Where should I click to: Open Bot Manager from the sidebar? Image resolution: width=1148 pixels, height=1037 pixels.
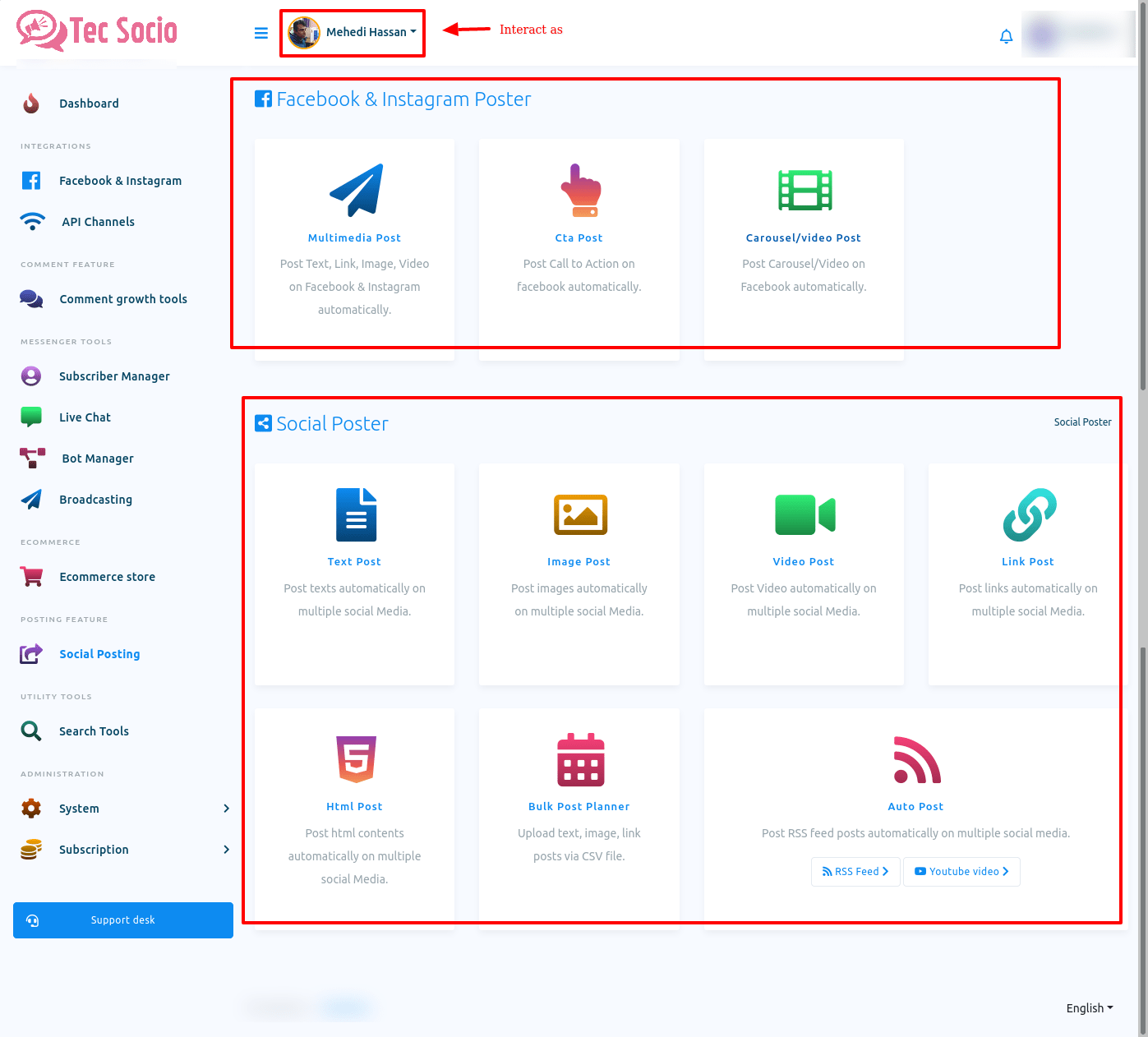[x=97, y=459]
